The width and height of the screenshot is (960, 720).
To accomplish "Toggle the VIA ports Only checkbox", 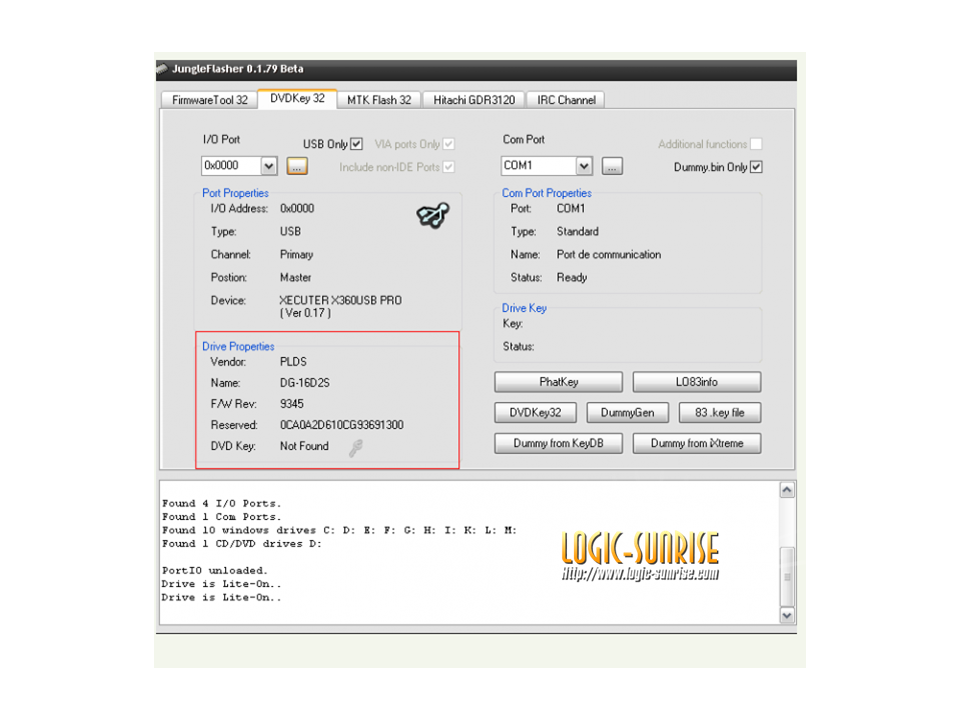I will point(449,144).
